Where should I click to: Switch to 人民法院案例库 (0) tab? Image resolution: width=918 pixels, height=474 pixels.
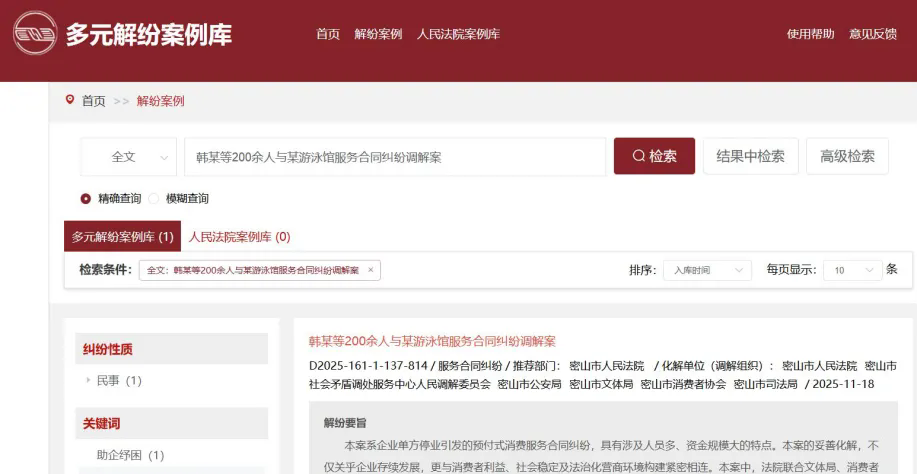239,237
